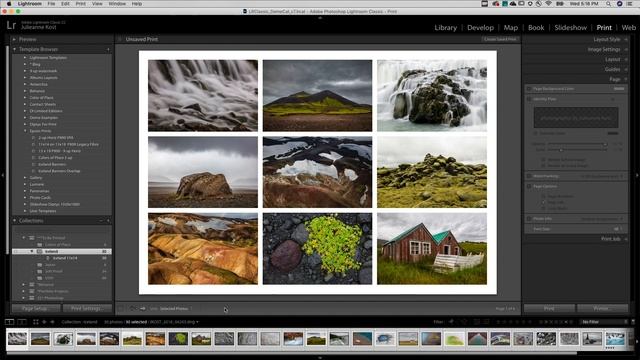Click the Page Setup button
The width and height of the screenshot is (640, 360).
click(x=36, y=309)
